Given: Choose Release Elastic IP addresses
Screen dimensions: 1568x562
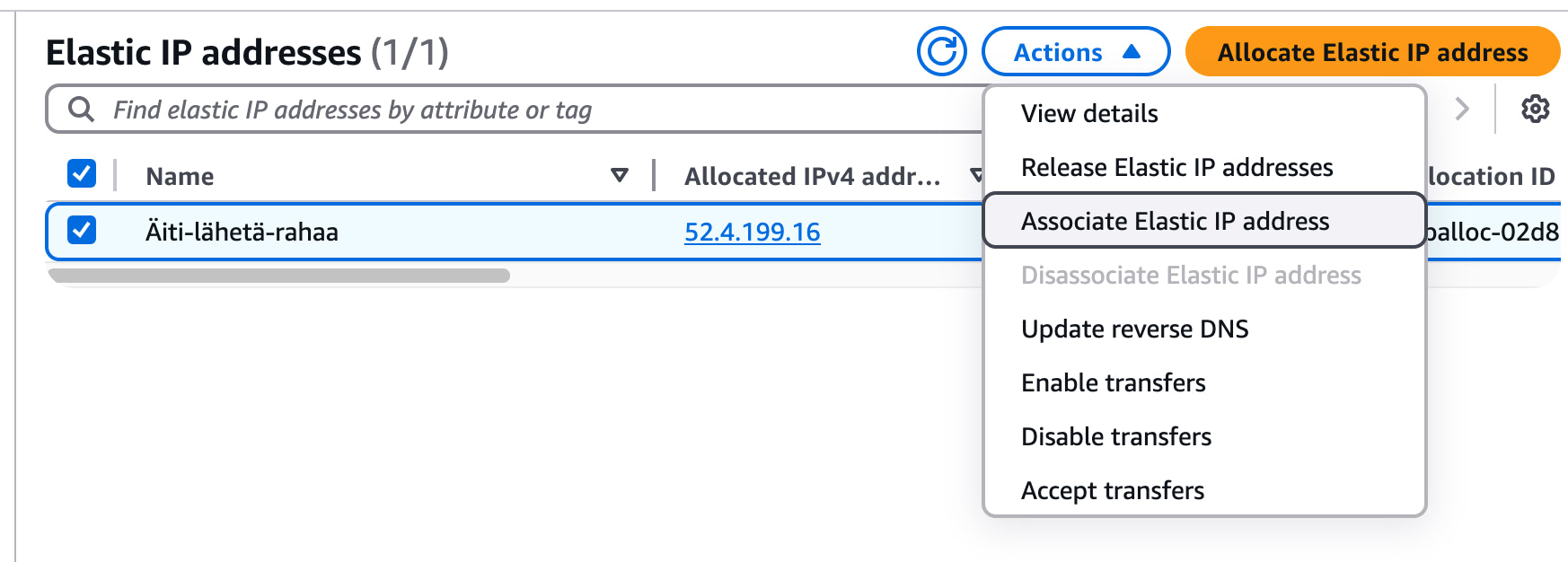Looking at the screenshot, I should point(1176,168).
